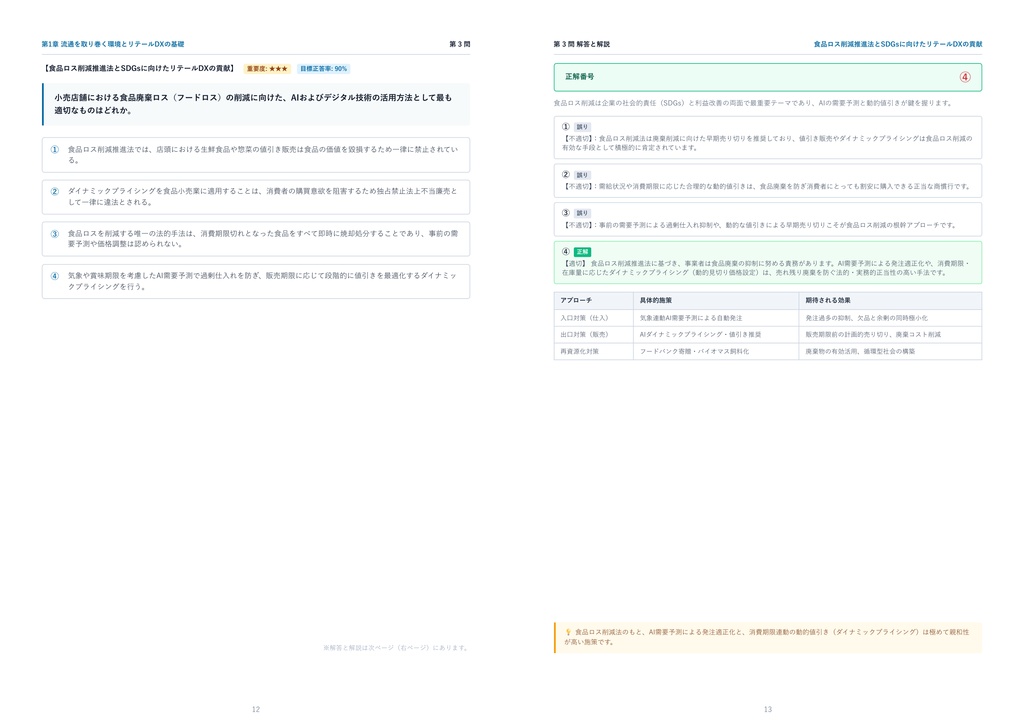1024x724 pixels.
Task: Click the '第 3 問 解答と解説' header
Action: [x=581, y=44]
